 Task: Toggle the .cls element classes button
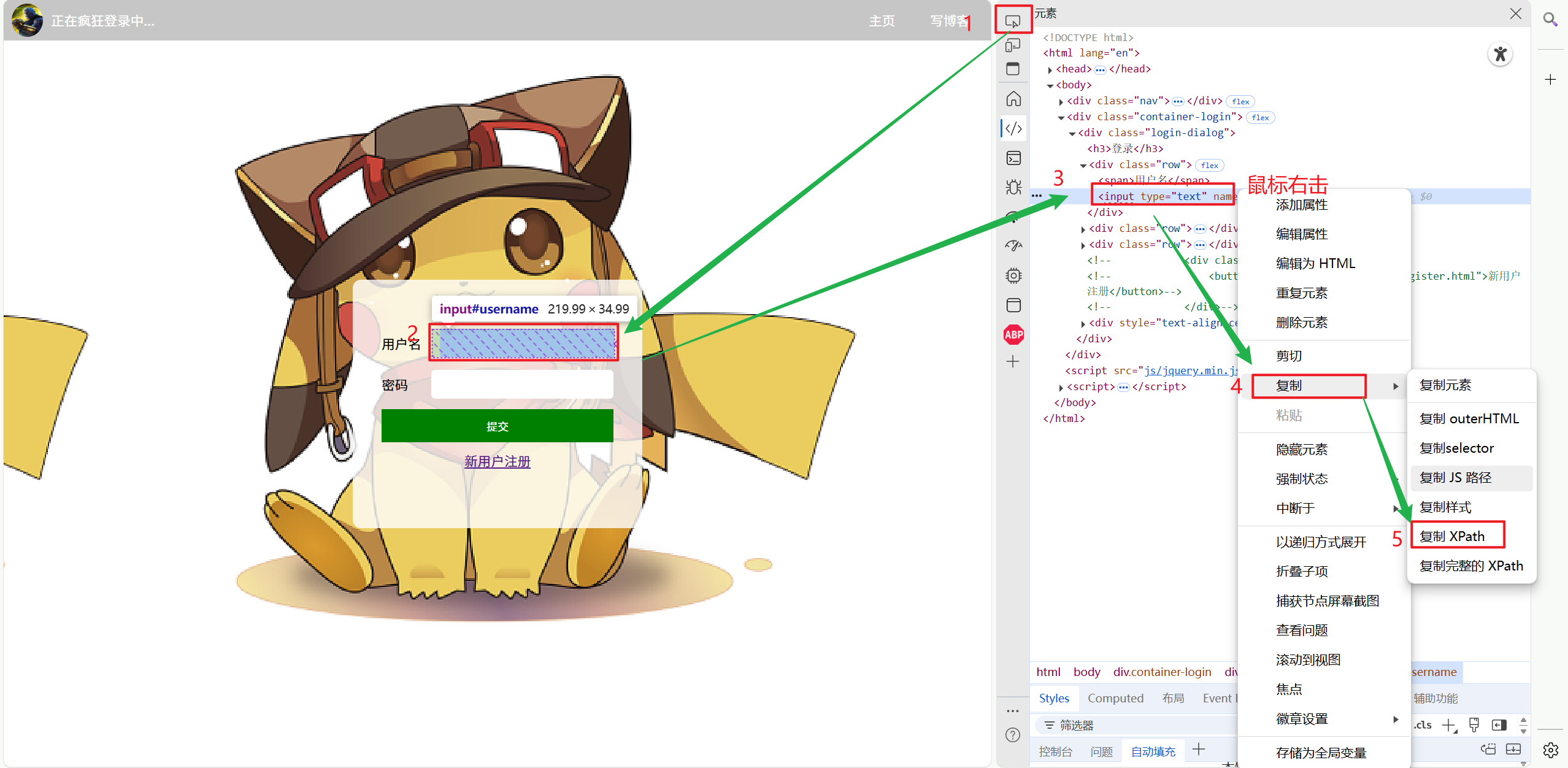(x=1423, y=725)
